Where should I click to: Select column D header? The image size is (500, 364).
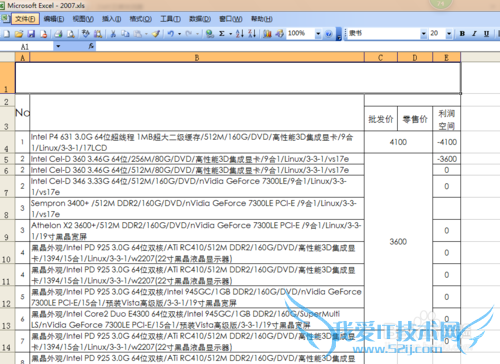[x=415, y=57]
